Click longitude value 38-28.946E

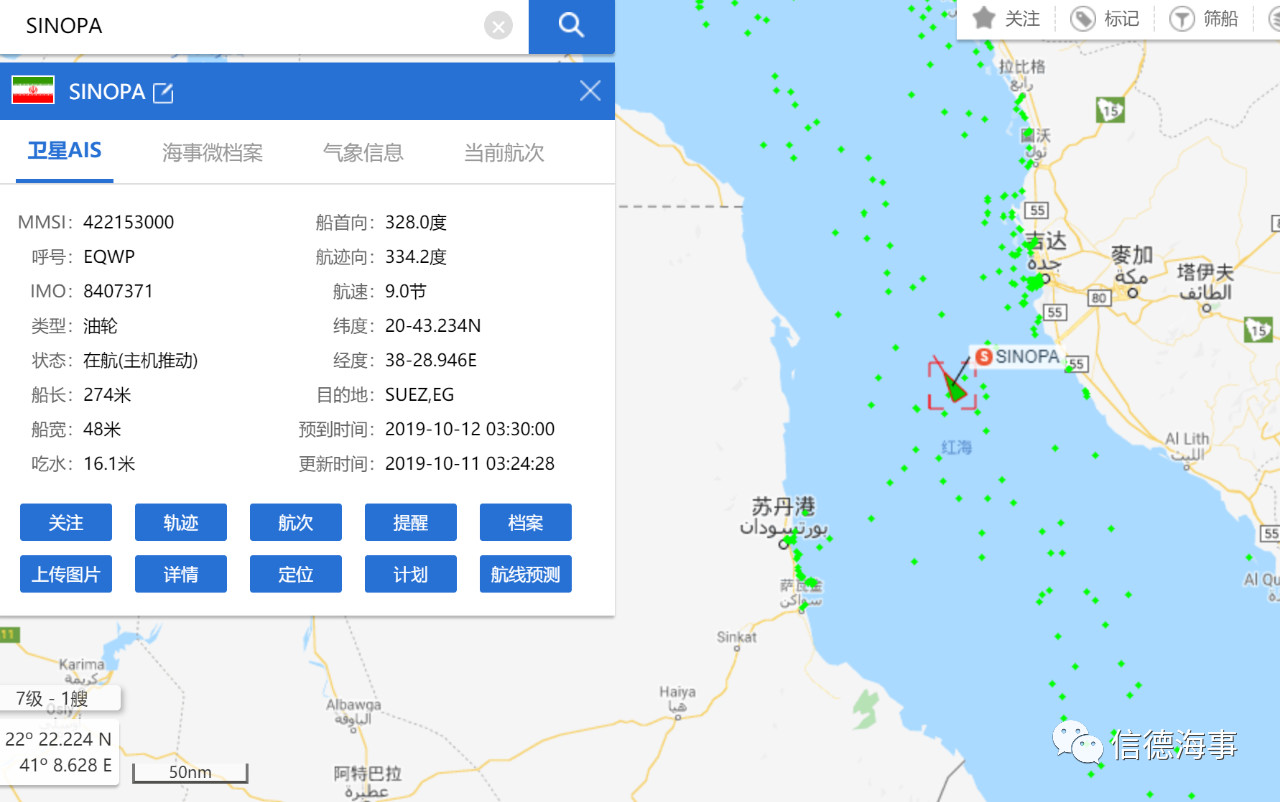(x=431, y=360)
